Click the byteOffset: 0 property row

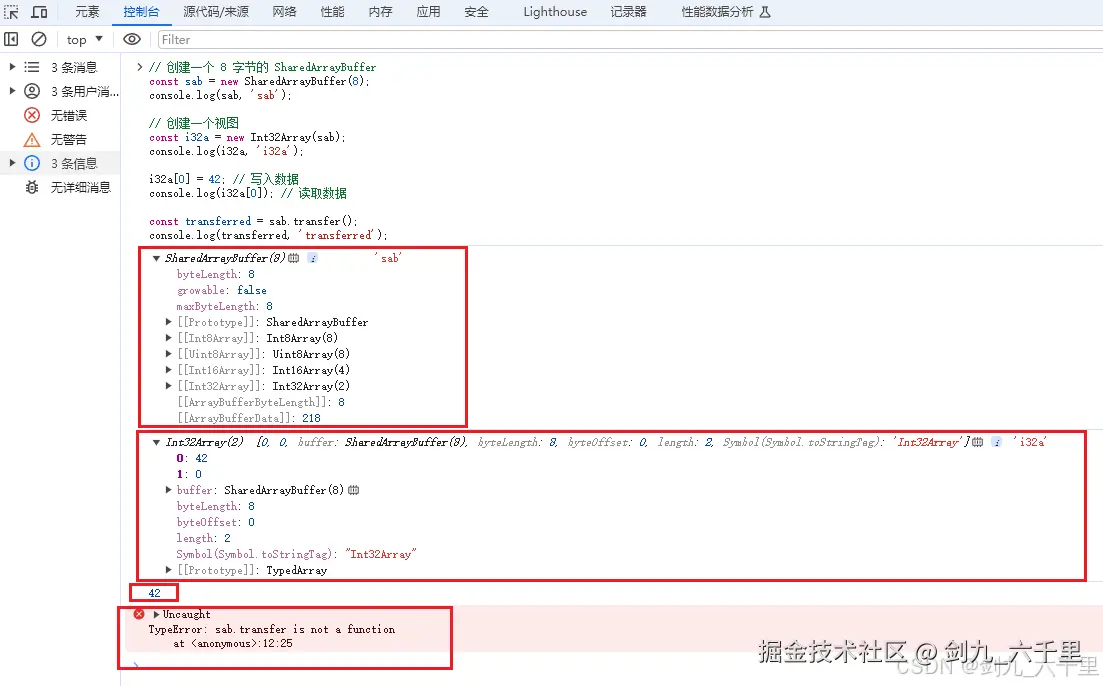click(x=215, y=522)
